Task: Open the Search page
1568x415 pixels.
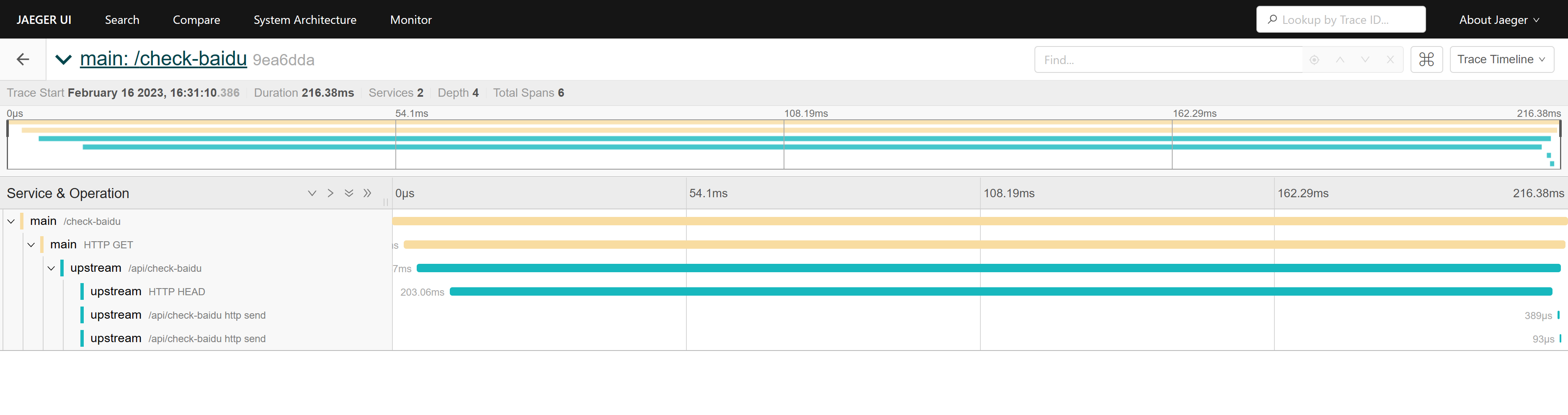Action: click(x=122, y=19)
